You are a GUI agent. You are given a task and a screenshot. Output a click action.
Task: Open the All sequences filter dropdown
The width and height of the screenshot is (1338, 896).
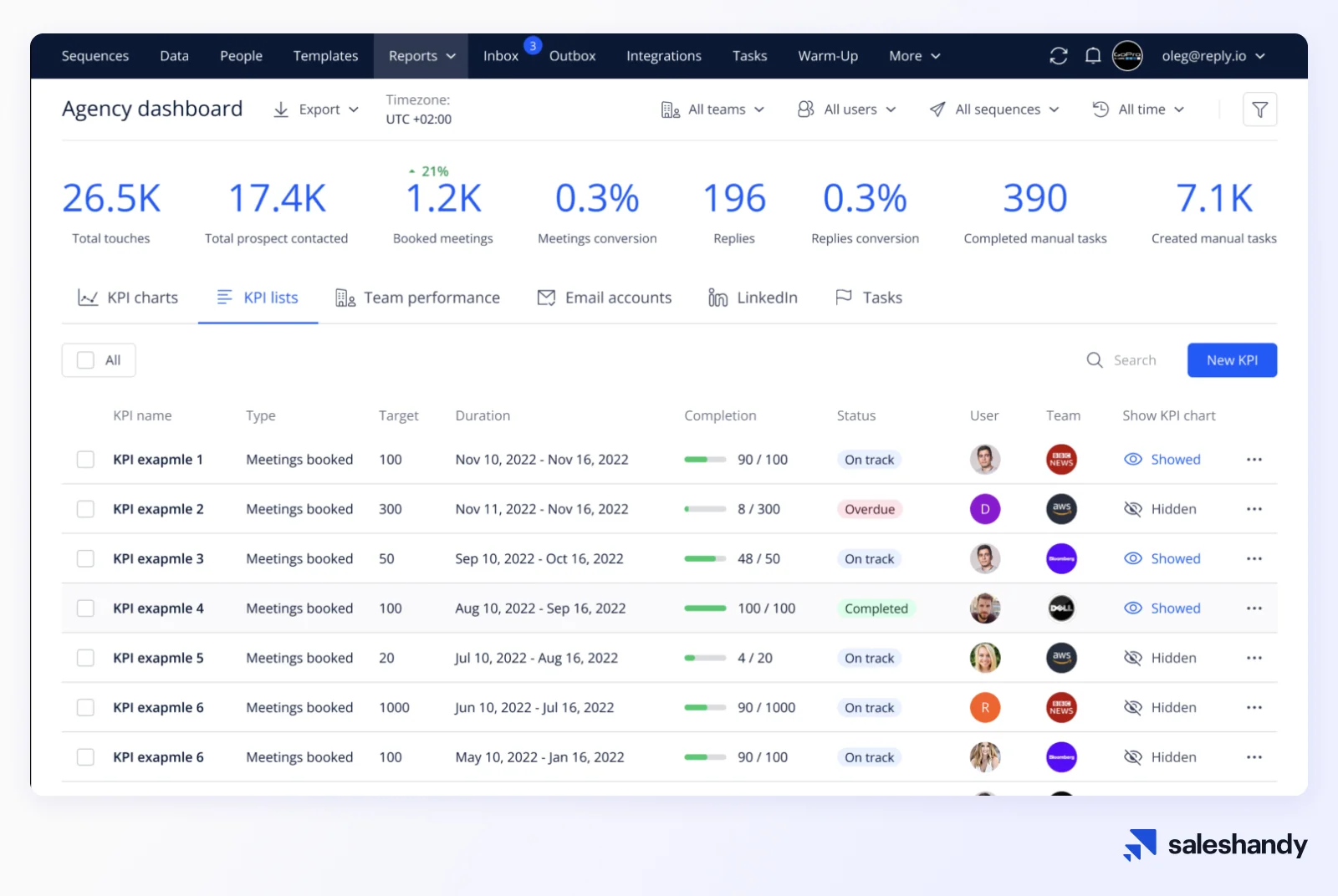coord(994,109)
